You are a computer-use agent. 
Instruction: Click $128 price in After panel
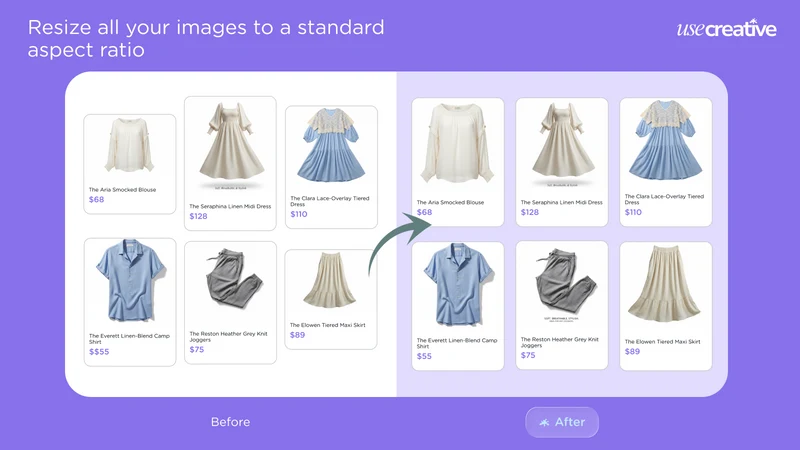[x=530, y=212]
